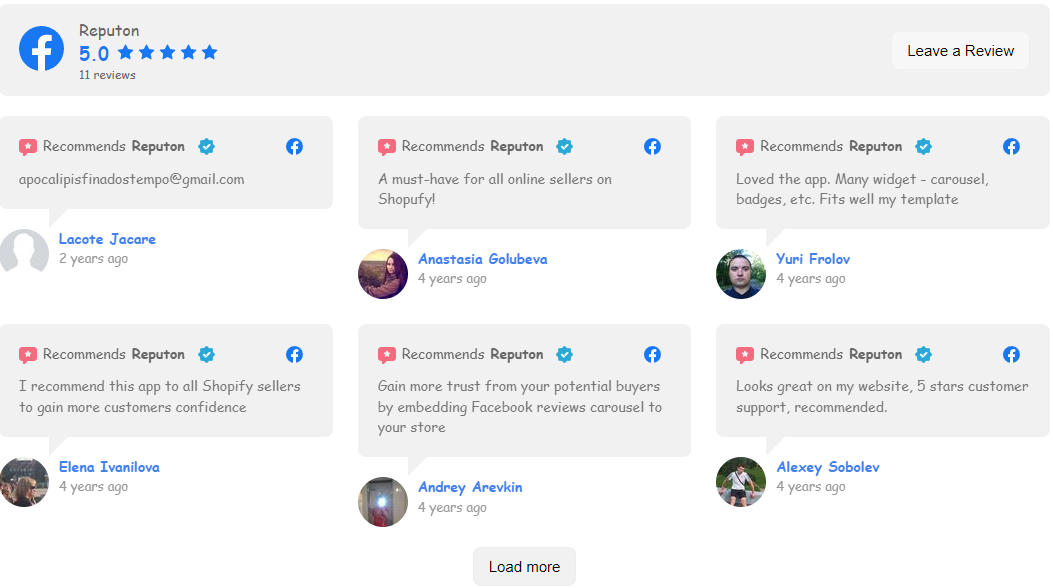1053x588 pixels.
Task: Click Yuri Frolov's avatar photo
Action: coord(741,274)
